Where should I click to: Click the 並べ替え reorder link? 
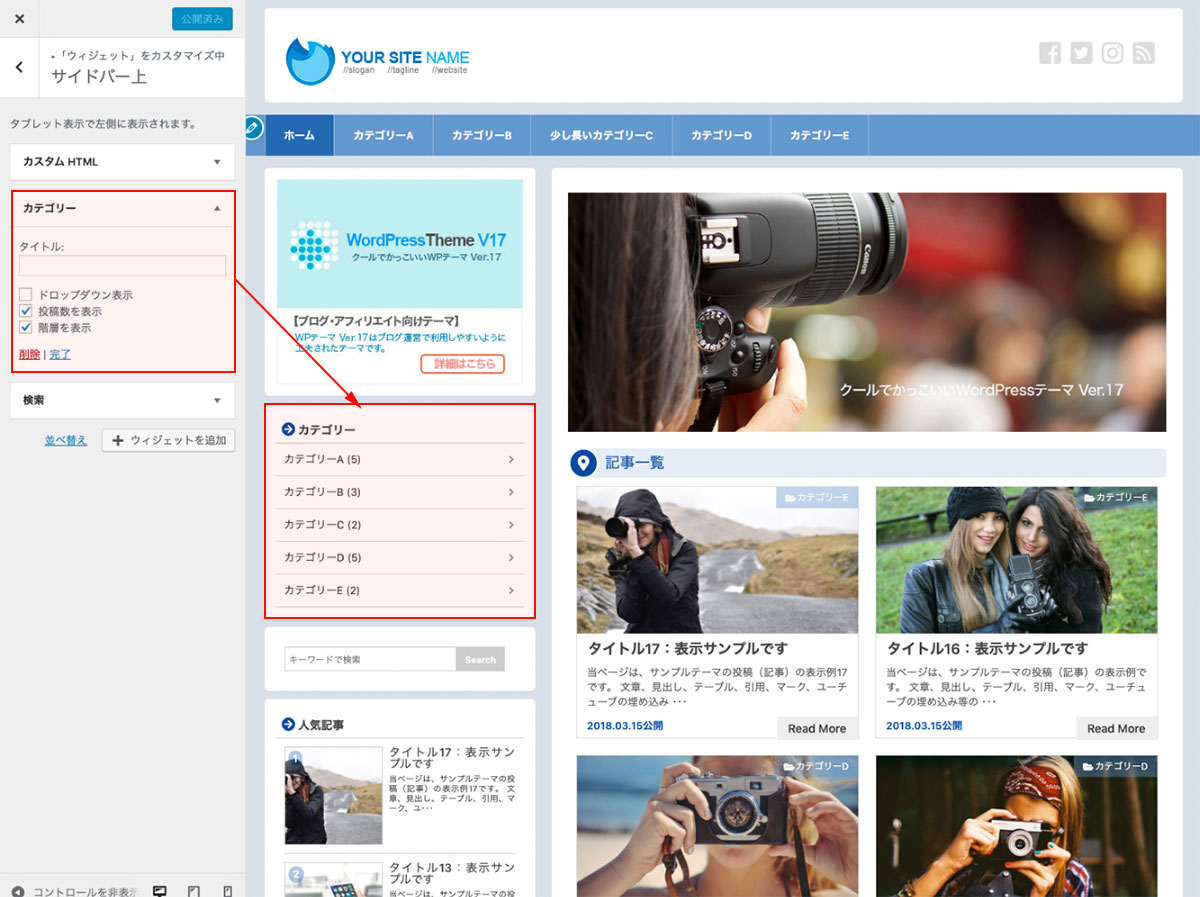point(66,440)
